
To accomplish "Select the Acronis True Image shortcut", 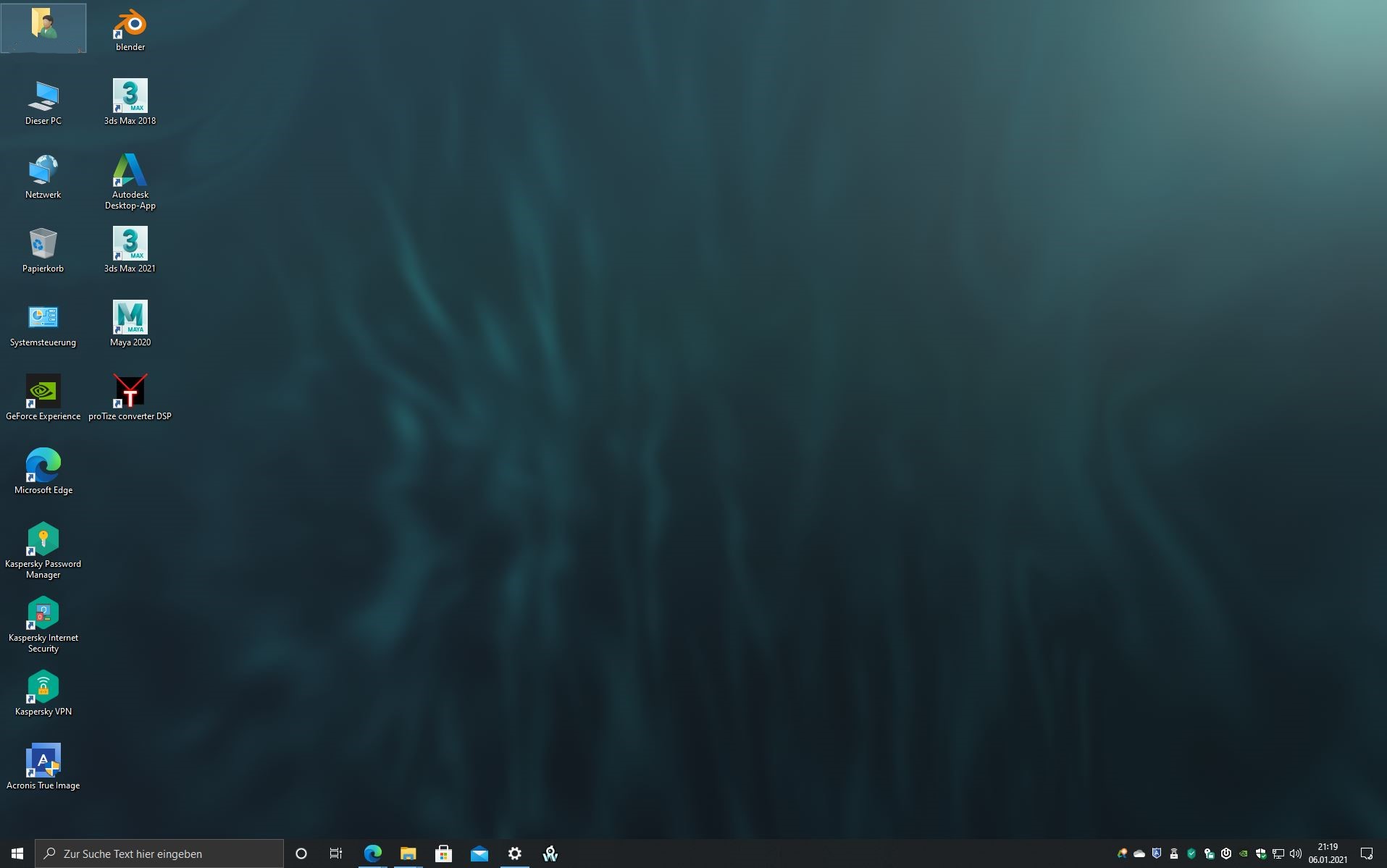I will 43,767.
